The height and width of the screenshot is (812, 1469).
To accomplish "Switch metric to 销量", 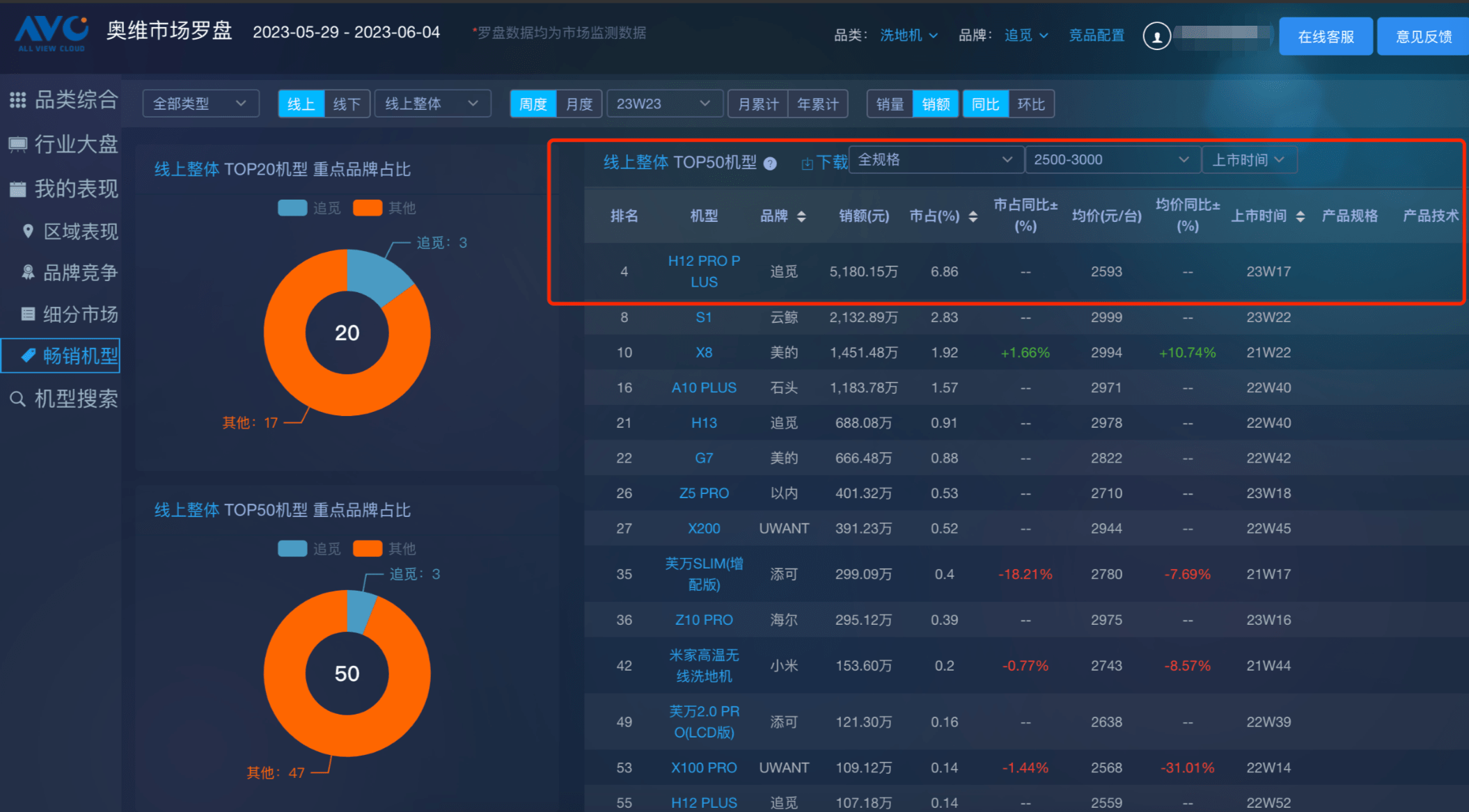I will pos(890,104).
